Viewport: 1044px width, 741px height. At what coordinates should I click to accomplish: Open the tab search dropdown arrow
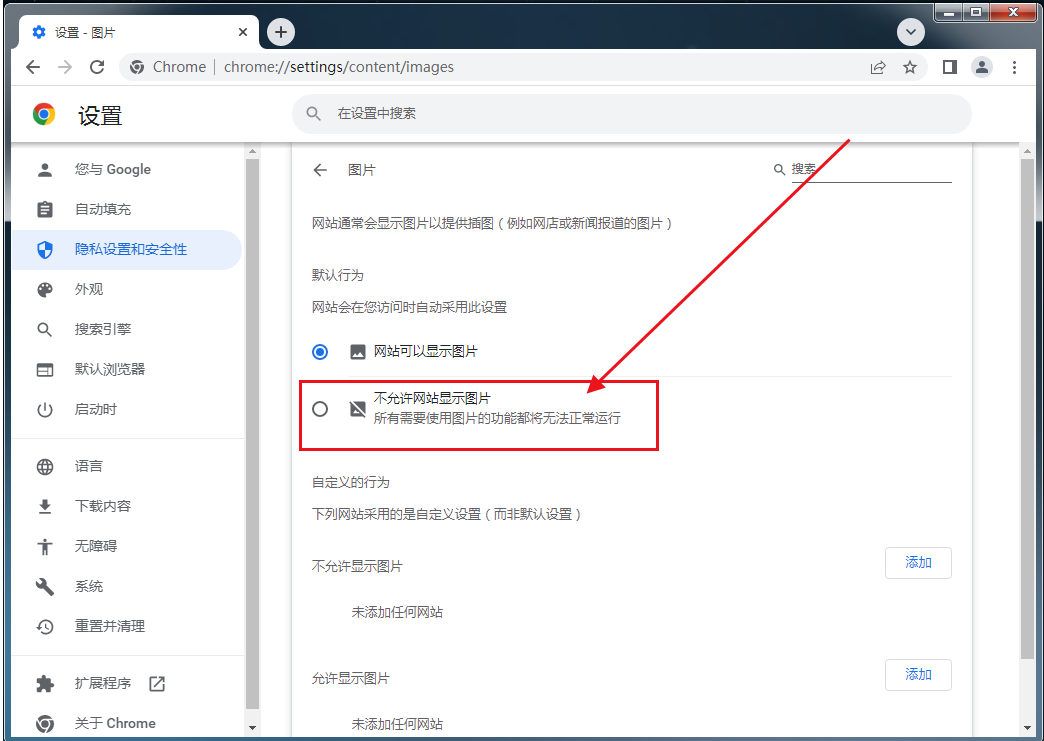(910, 32)
